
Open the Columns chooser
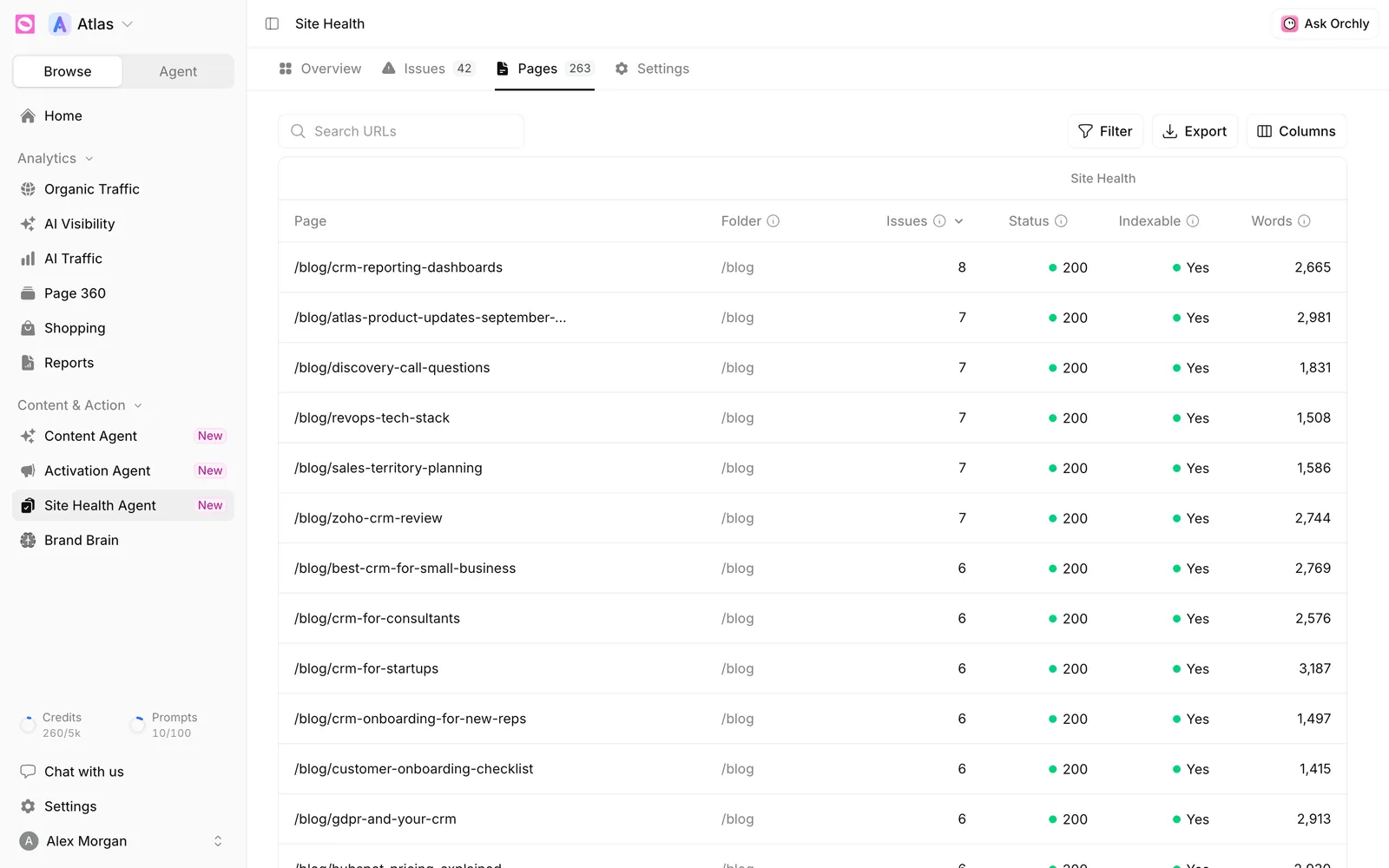coord(1297,131)
